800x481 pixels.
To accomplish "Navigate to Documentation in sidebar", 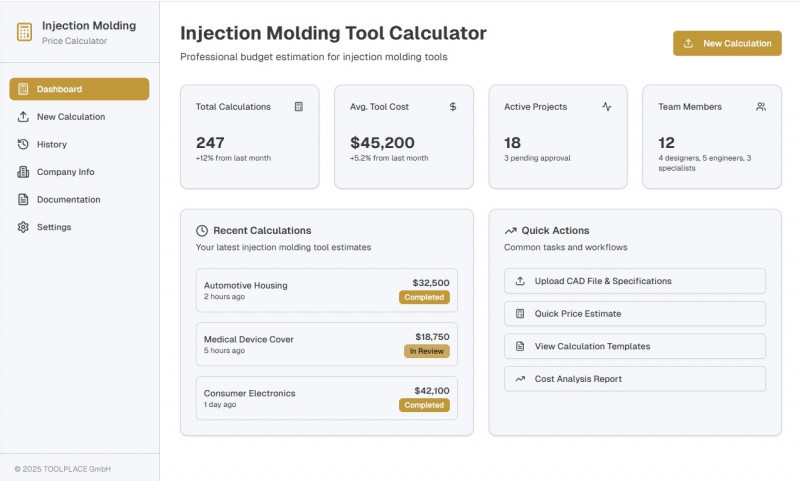I will (x=68, y=199).
